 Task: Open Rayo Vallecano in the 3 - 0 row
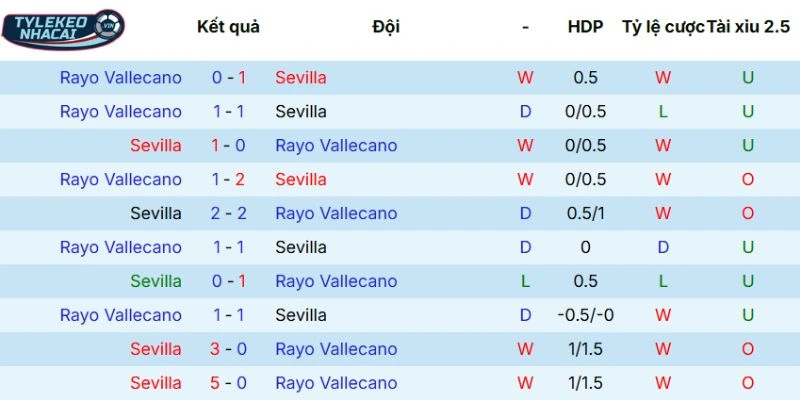click(x=336, y=349)
